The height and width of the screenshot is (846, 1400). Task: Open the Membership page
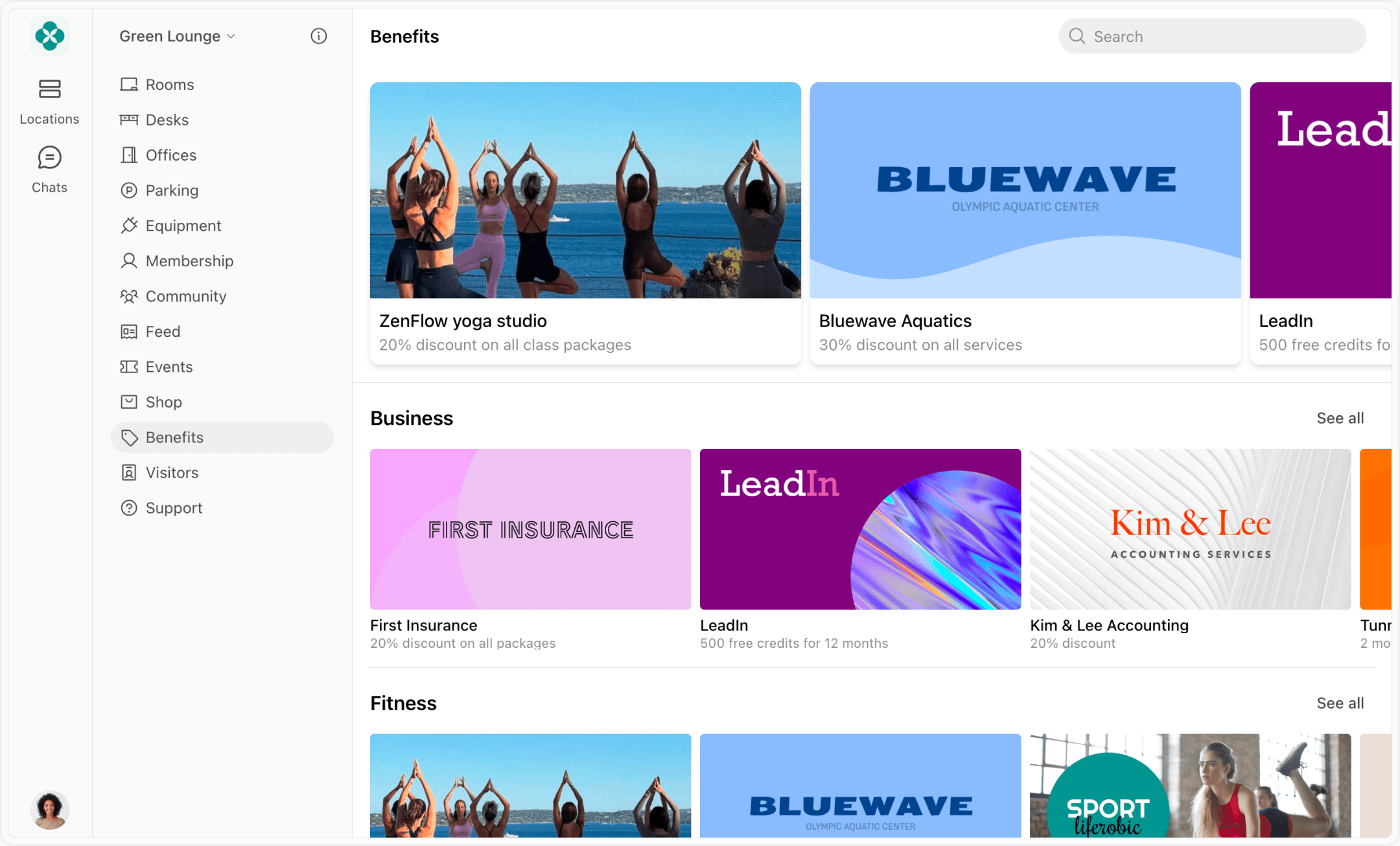[x=189, y=260]
